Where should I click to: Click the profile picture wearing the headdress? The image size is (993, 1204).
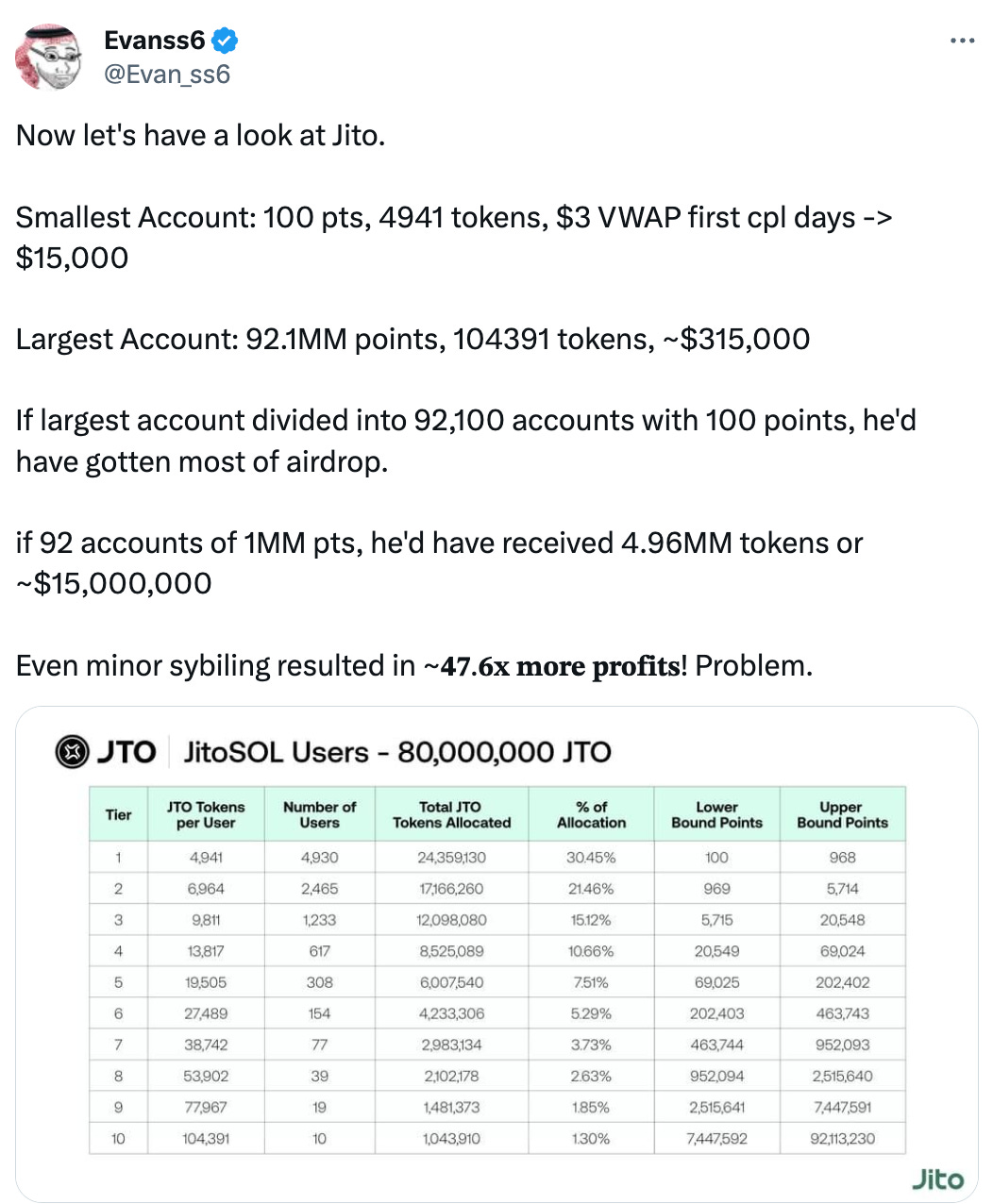(49, 57)
